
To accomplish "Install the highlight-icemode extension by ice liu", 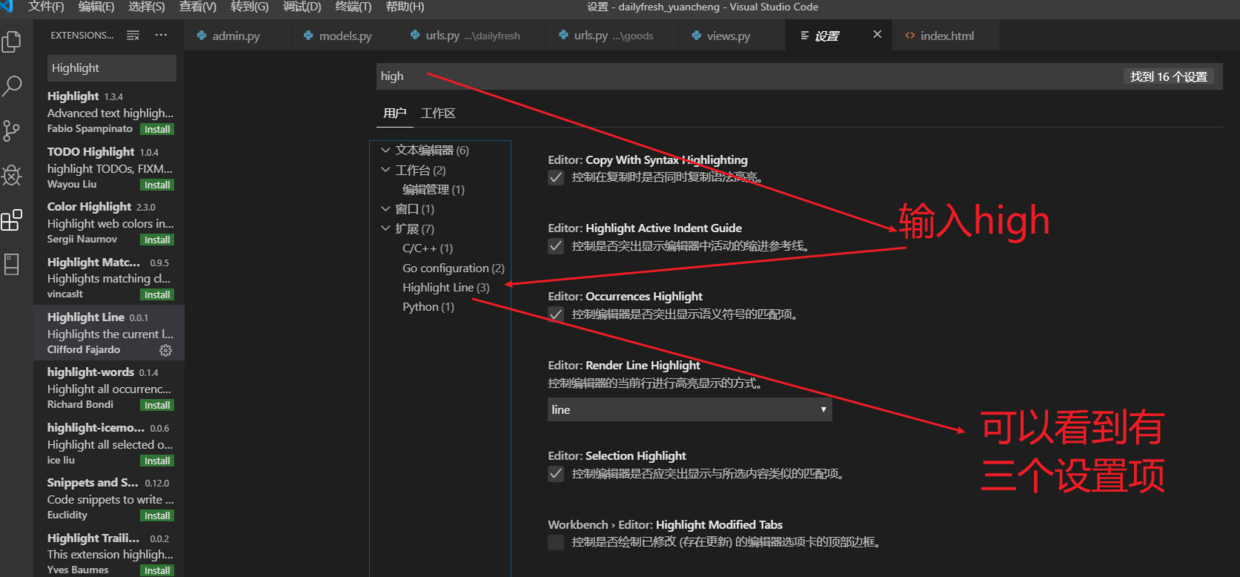I will click(157, 461).
